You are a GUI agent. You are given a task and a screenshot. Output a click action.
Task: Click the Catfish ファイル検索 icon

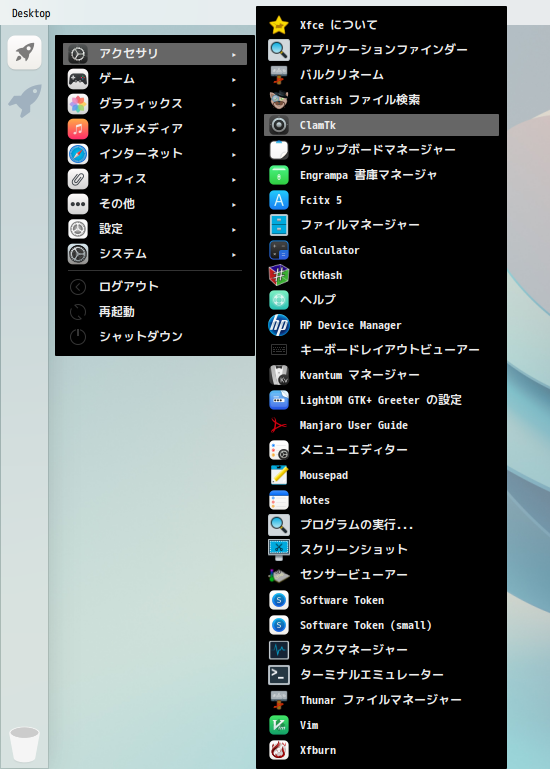[279, 100]
